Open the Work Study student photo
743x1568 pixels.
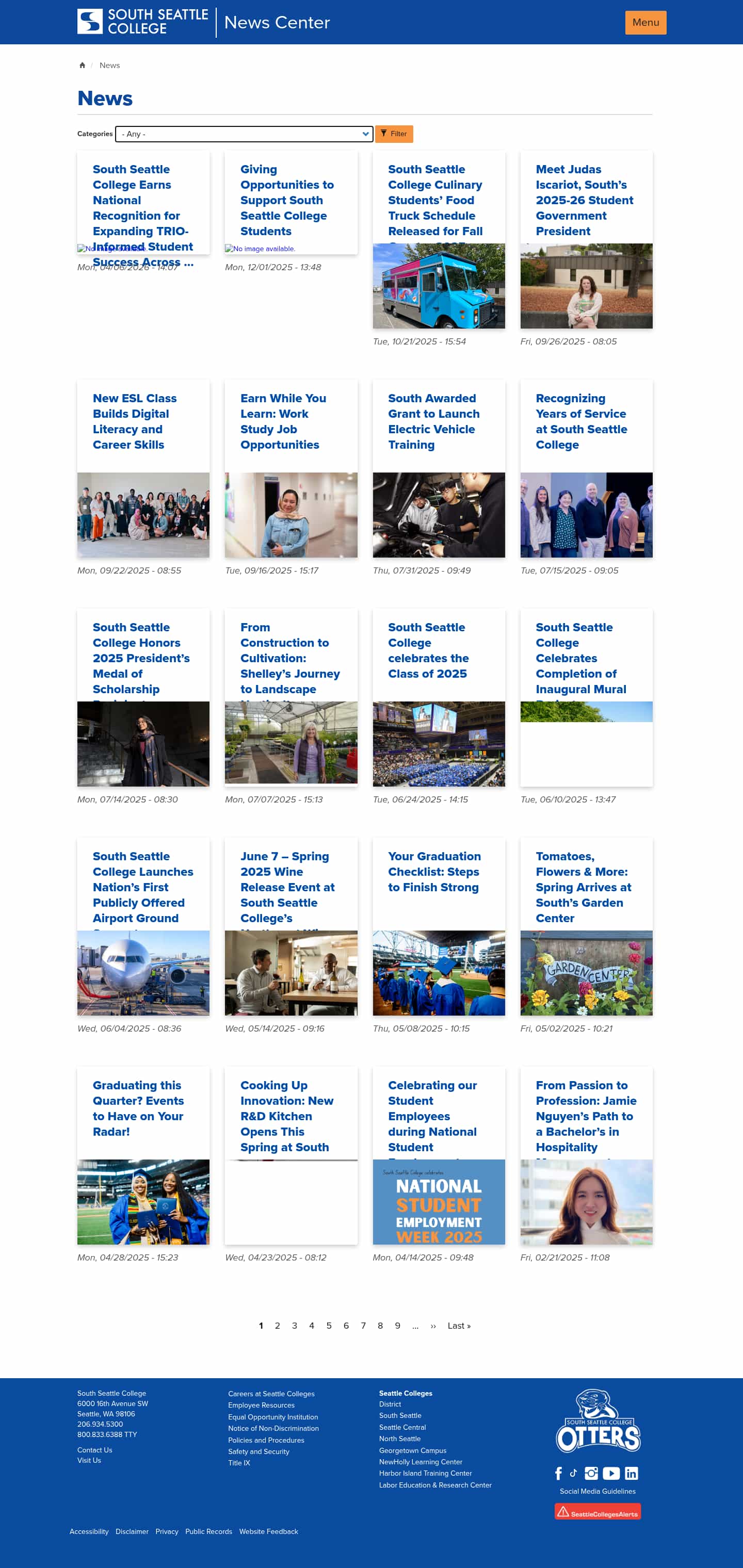pos(290,515)
